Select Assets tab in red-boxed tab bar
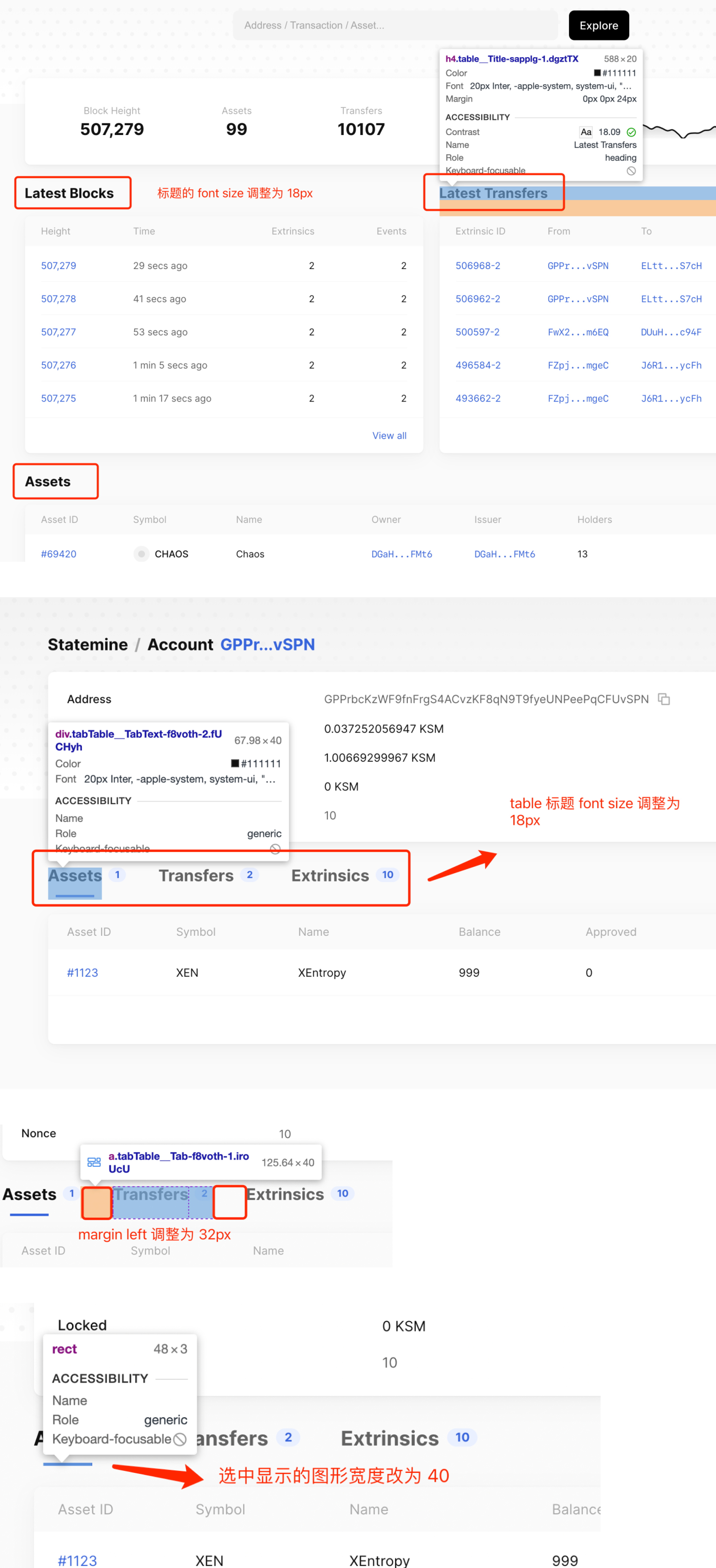Screen dimensions: 716x1568 coord(75,876)
